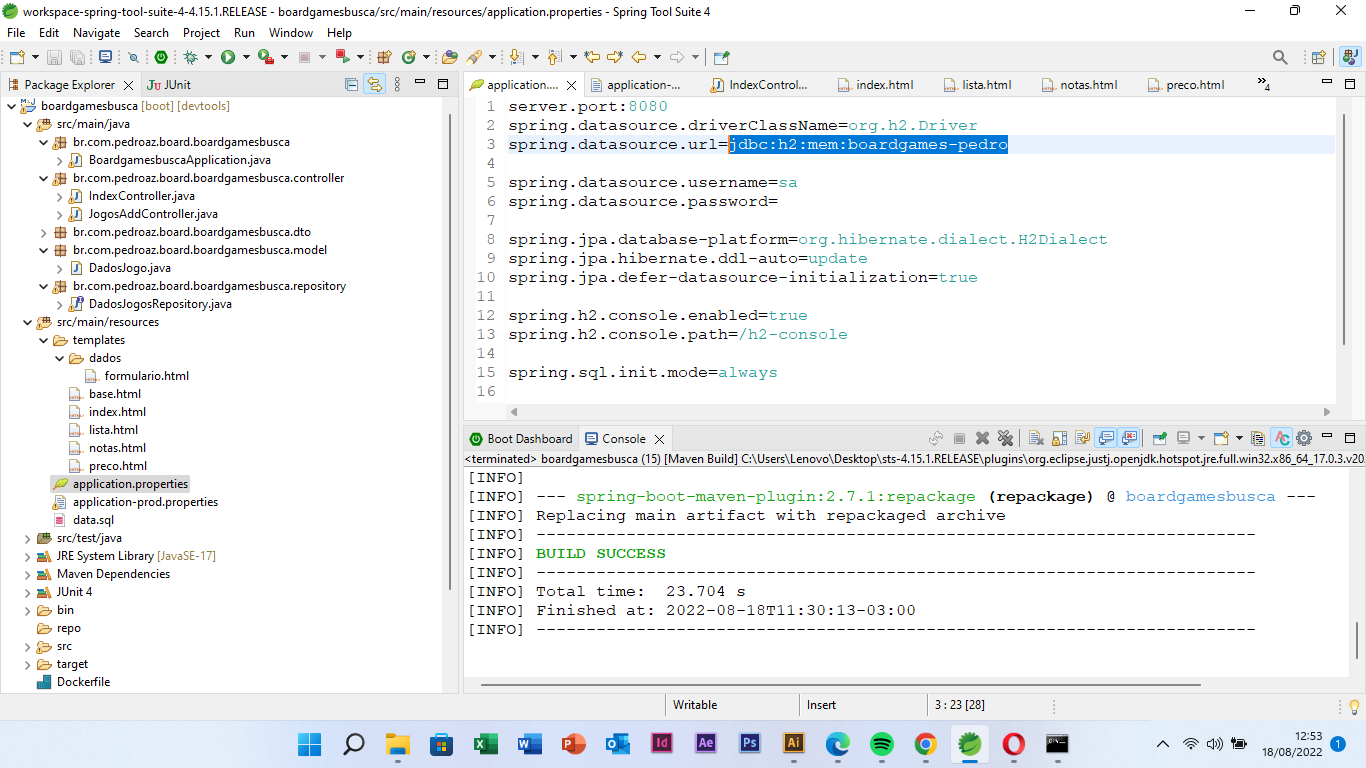Click the green Spring Boot relaunch icon
Screen dimensions: 1366x768
(161, 57)
